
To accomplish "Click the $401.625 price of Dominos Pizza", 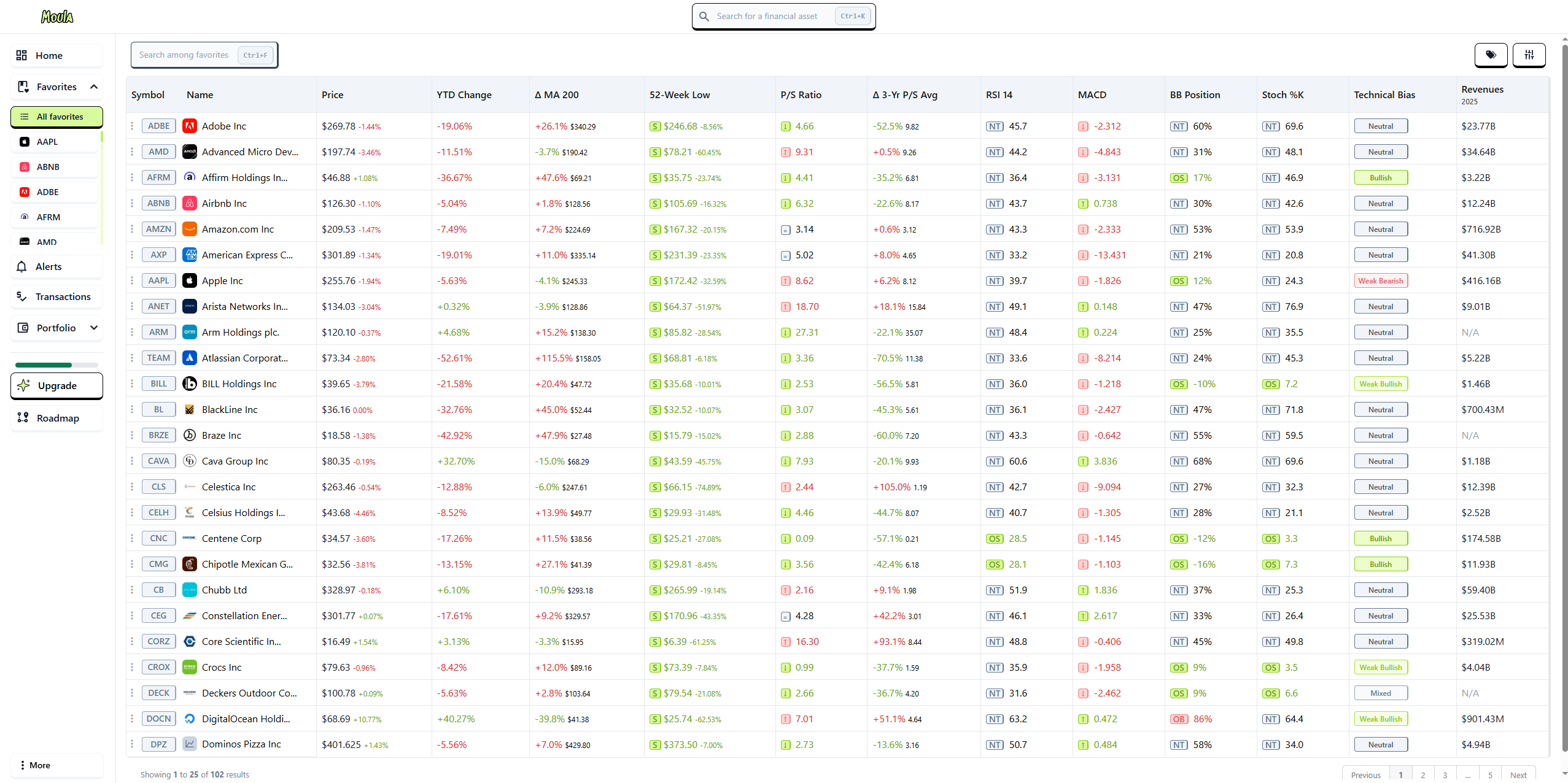I will click(341, 744).
